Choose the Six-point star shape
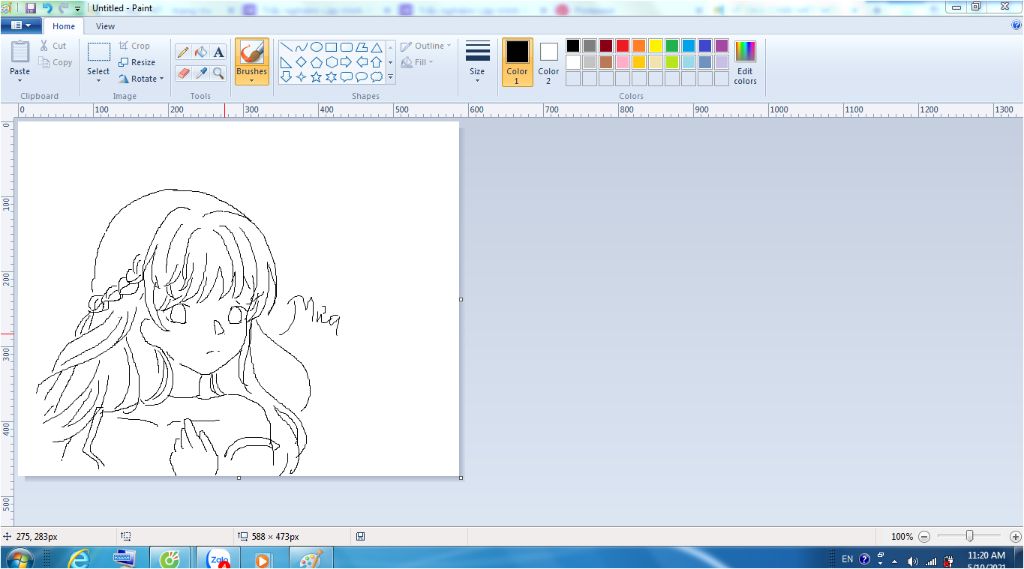 click(331, 77)
